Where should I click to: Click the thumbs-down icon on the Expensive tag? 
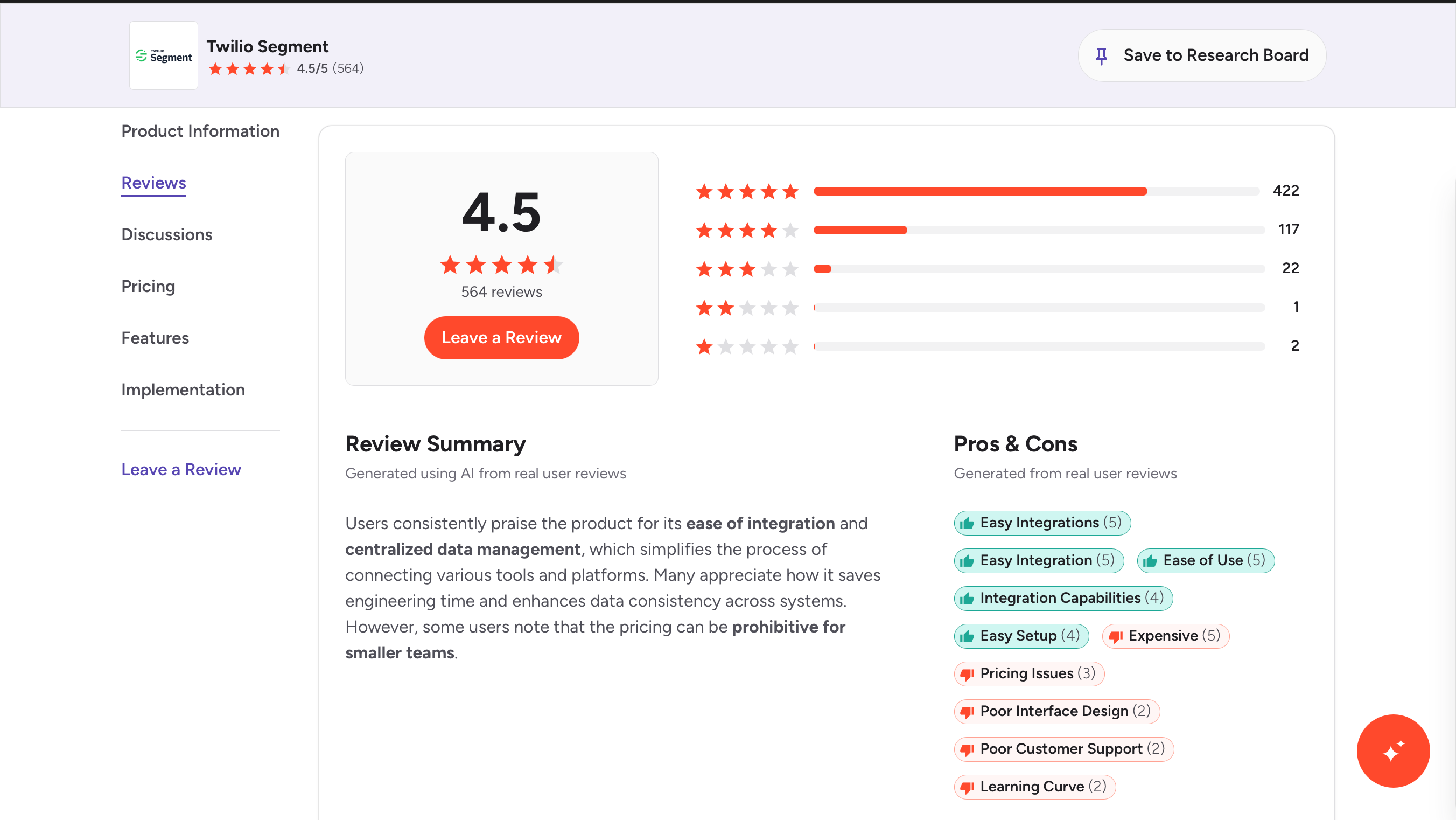pyautogui.click(x=1115, y=636)
